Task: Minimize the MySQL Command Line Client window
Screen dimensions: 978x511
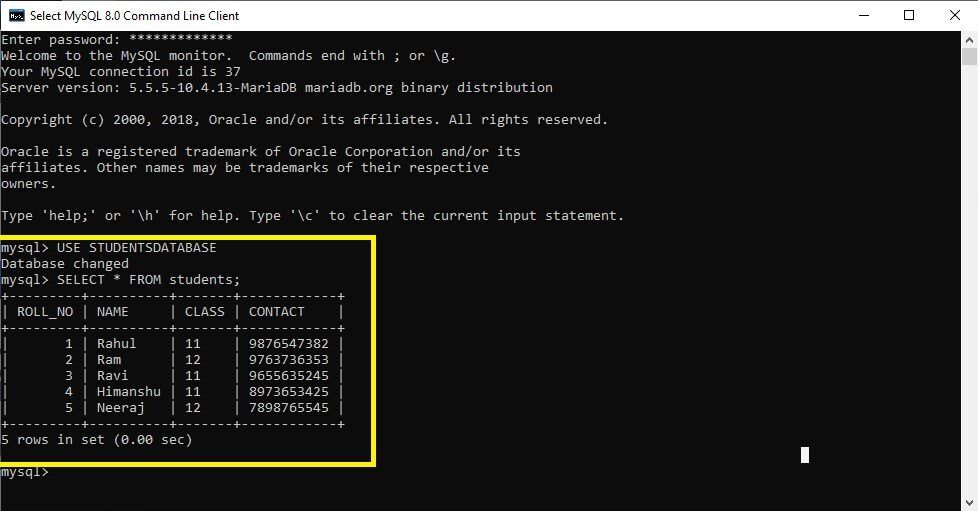Action: click(862, 16)
